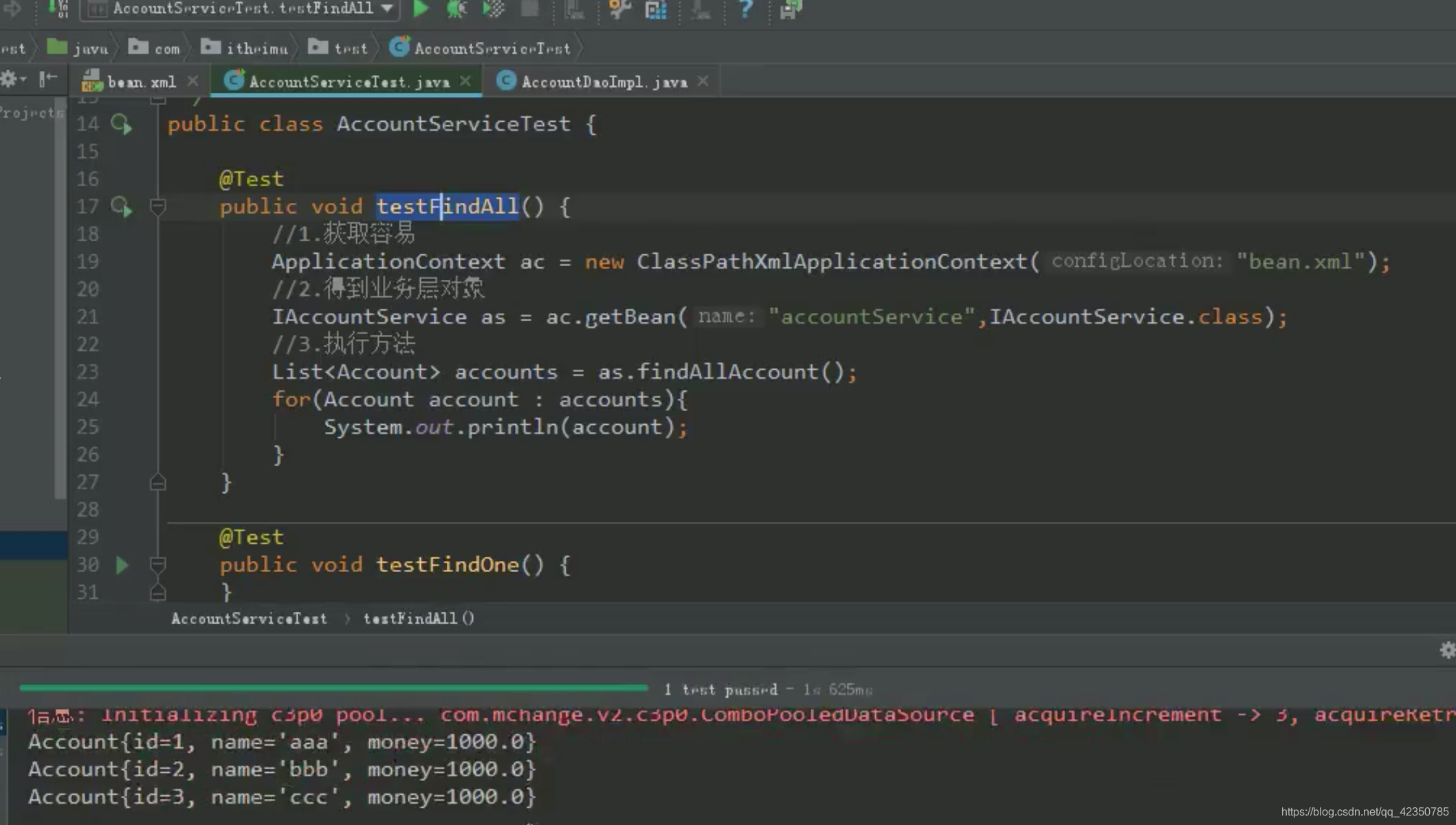Run the testFindAll configuration with green play
Viewport: 1456px width, 825px height.
421,8
